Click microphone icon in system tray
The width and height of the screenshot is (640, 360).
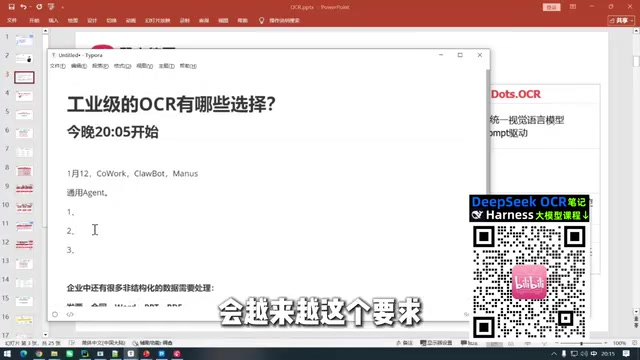pyautogui.click(x=564, y=354)
